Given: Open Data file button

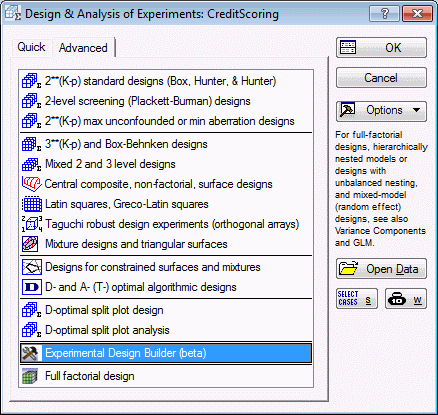Looking at the screenshot, I should click(x=381, y=269).
